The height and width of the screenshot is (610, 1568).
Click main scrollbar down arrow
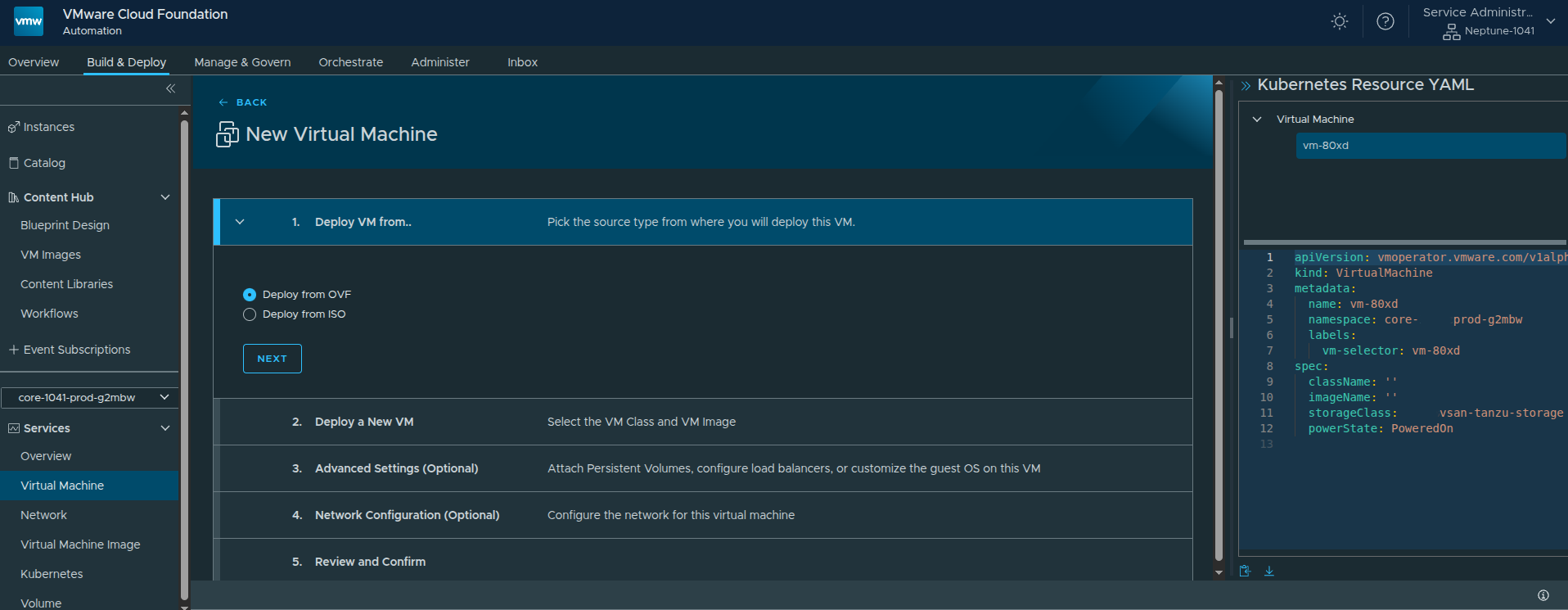pyautogui.click(x=1219, y=573)
